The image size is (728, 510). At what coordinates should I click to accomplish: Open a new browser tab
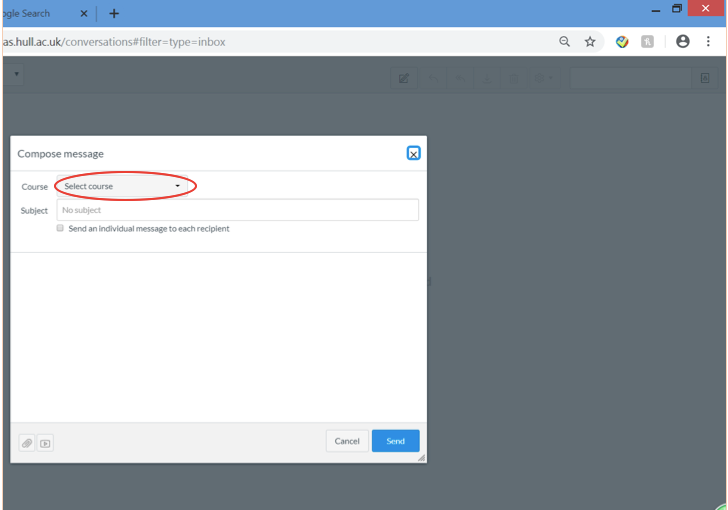pyautogui.click(x=114, y=13)
